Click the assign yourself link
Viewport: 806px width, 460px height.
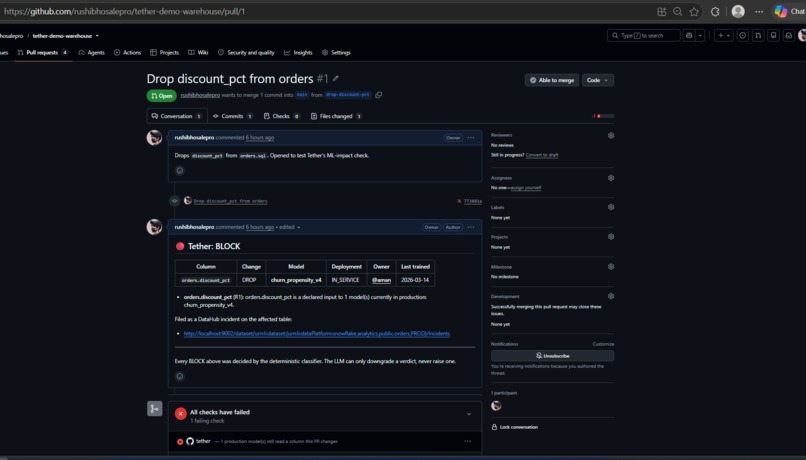coord(526,188)
